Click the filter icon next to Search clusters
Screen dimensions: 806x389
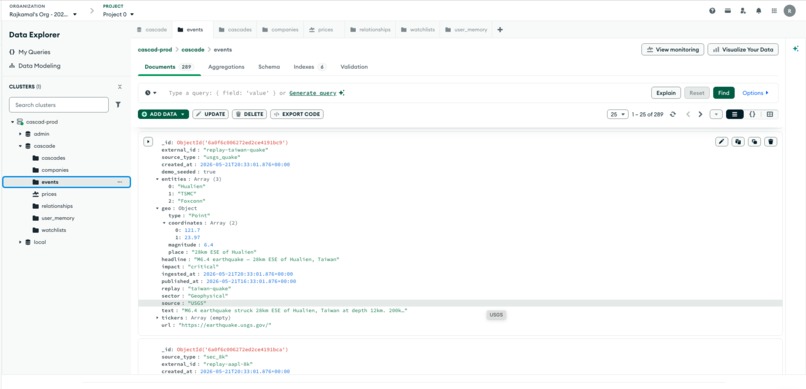click(118, 105)
